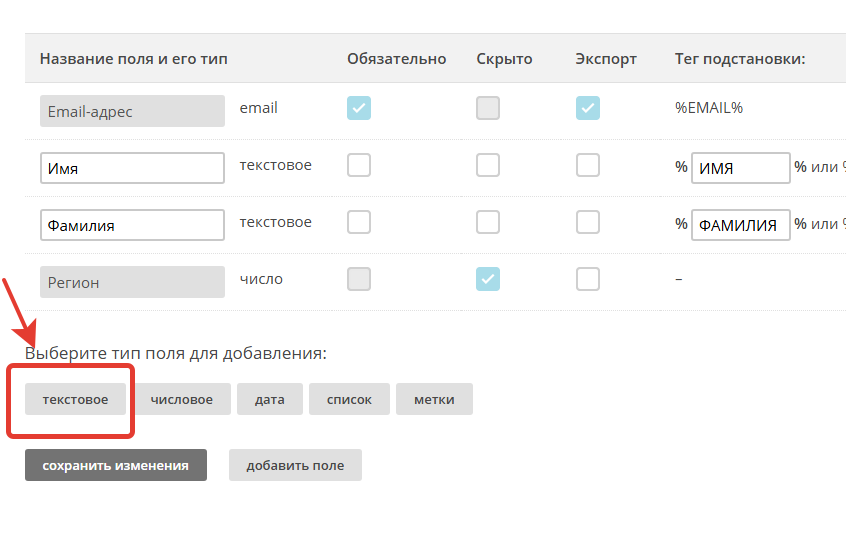Screen dimensions: 846x540
Task: Click the добавить поле button
Action: (x=295, y=465)
